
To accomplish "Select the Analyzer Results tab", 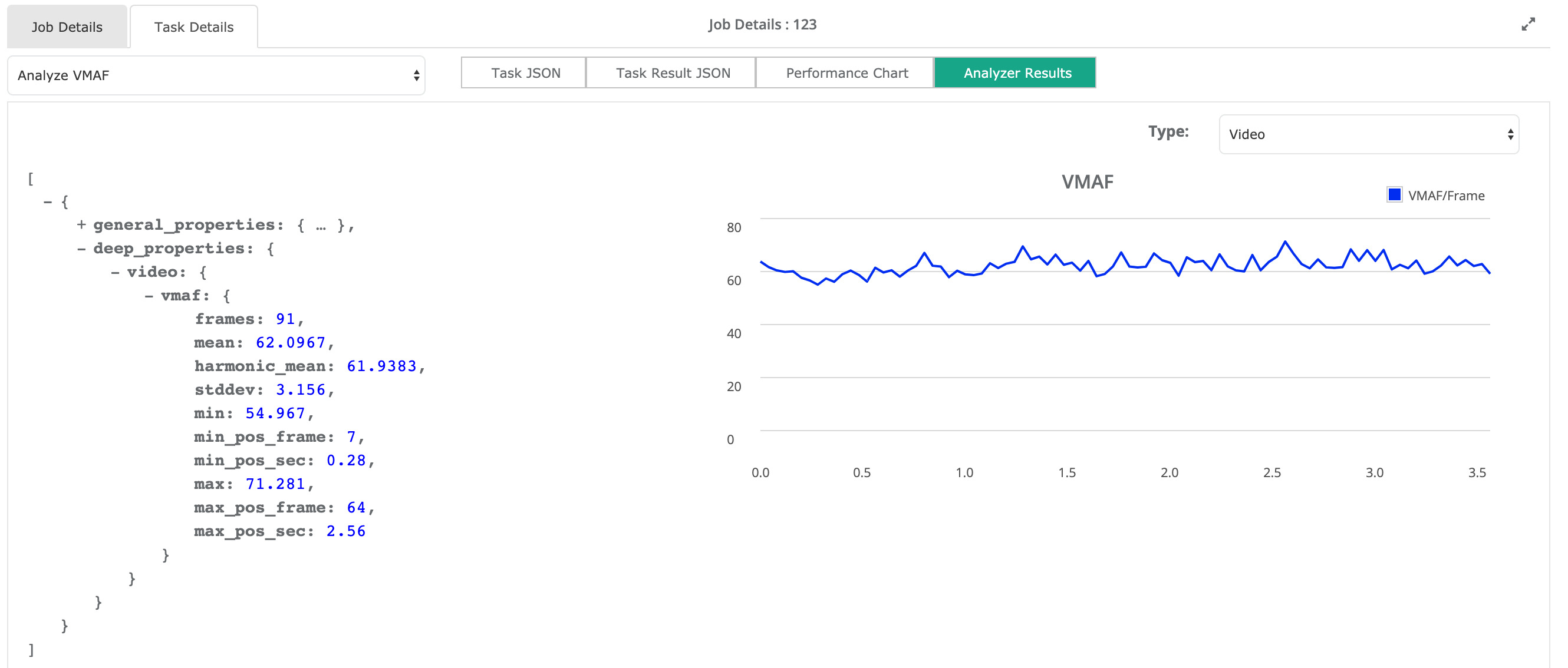I will pos(1016,73).
